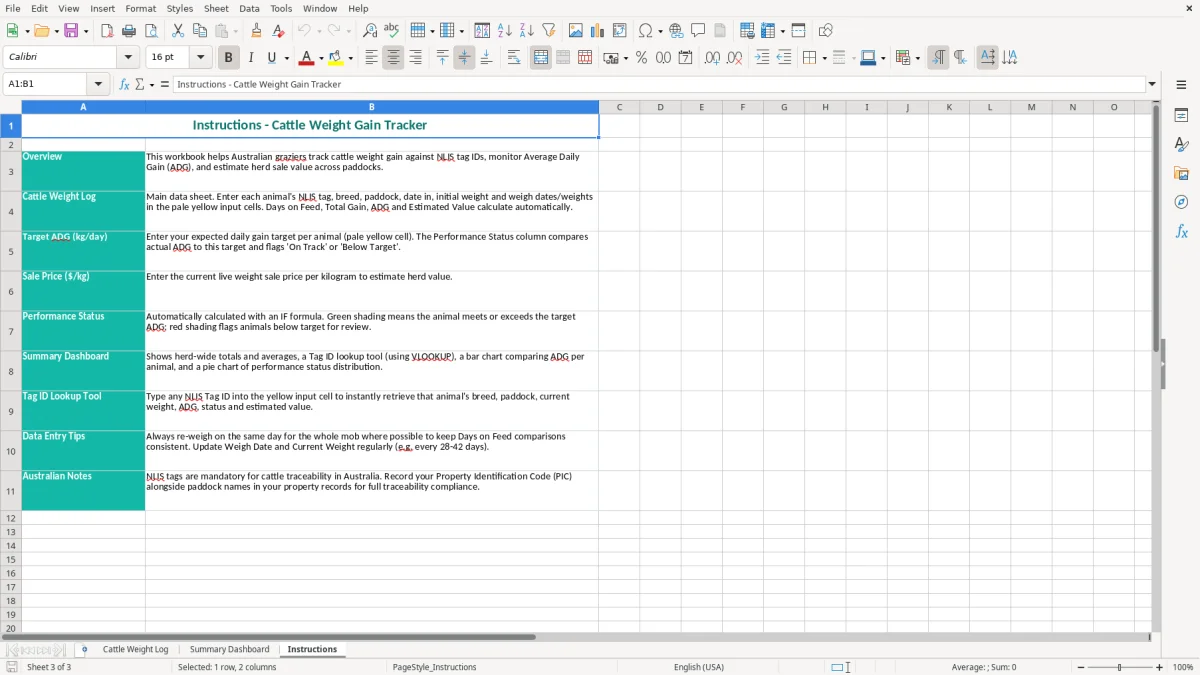Toggle Wrap Text

514,58
